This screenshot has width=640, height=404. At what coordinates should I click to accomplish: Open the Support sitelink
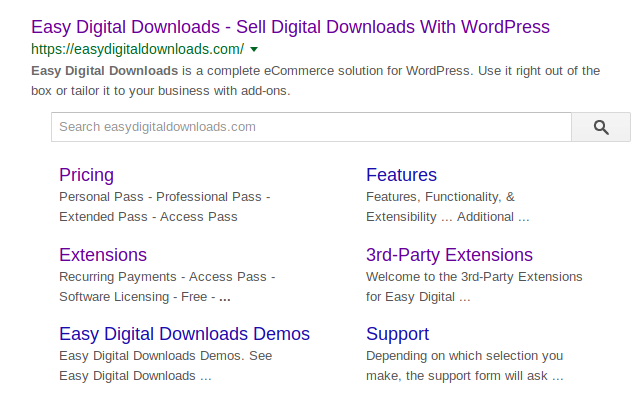tap(398, 334)
